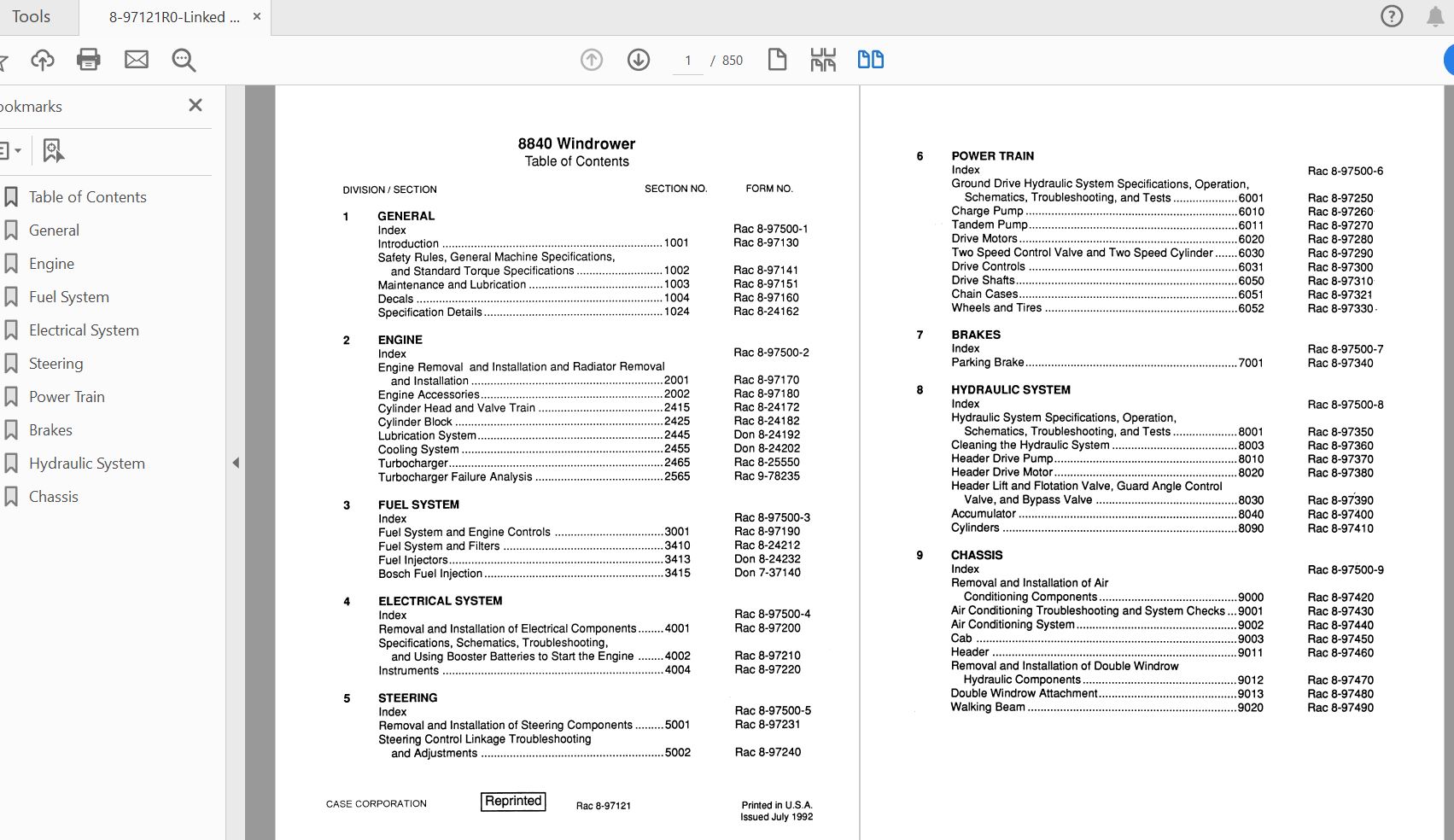Click the print icon in toolbar
1454x840 pixels.
pyautogui.click(x=89, y=60)
